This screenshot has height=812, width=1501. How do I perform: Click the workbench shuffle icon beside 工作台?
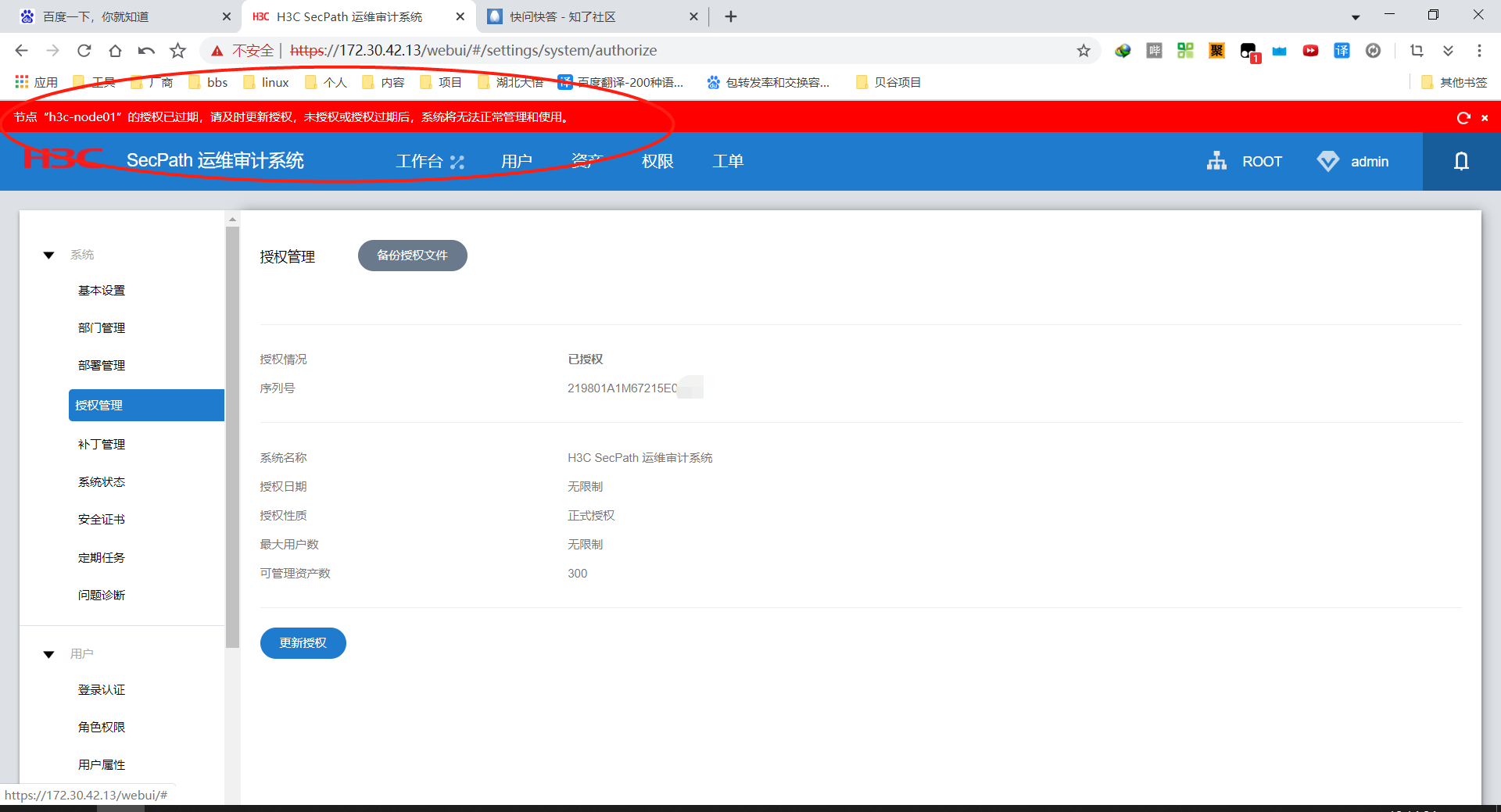coord(457,162)
